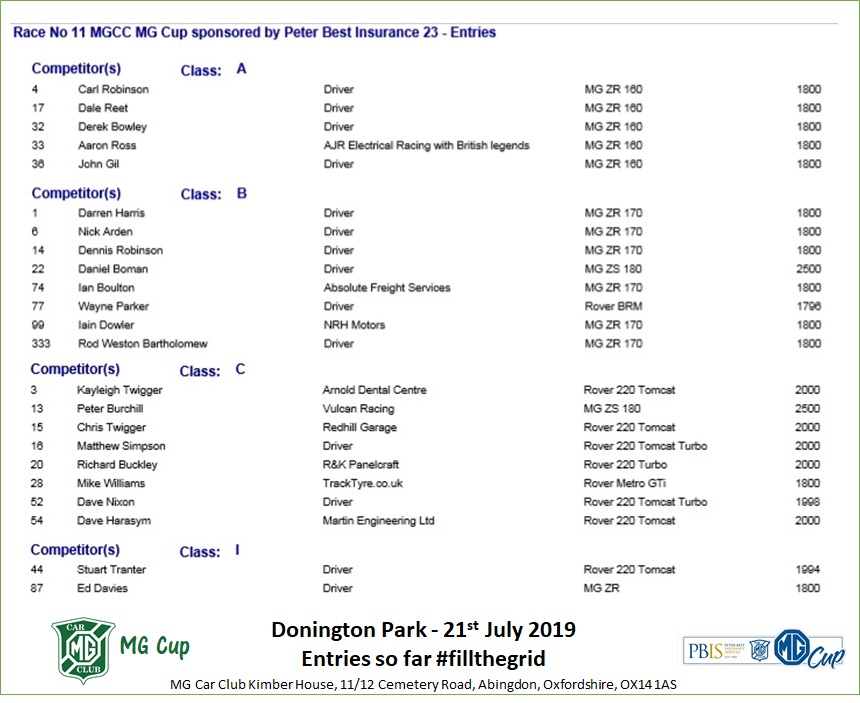Select driver Carl Robinson entry
860x703 pixels.
point(113,89)
